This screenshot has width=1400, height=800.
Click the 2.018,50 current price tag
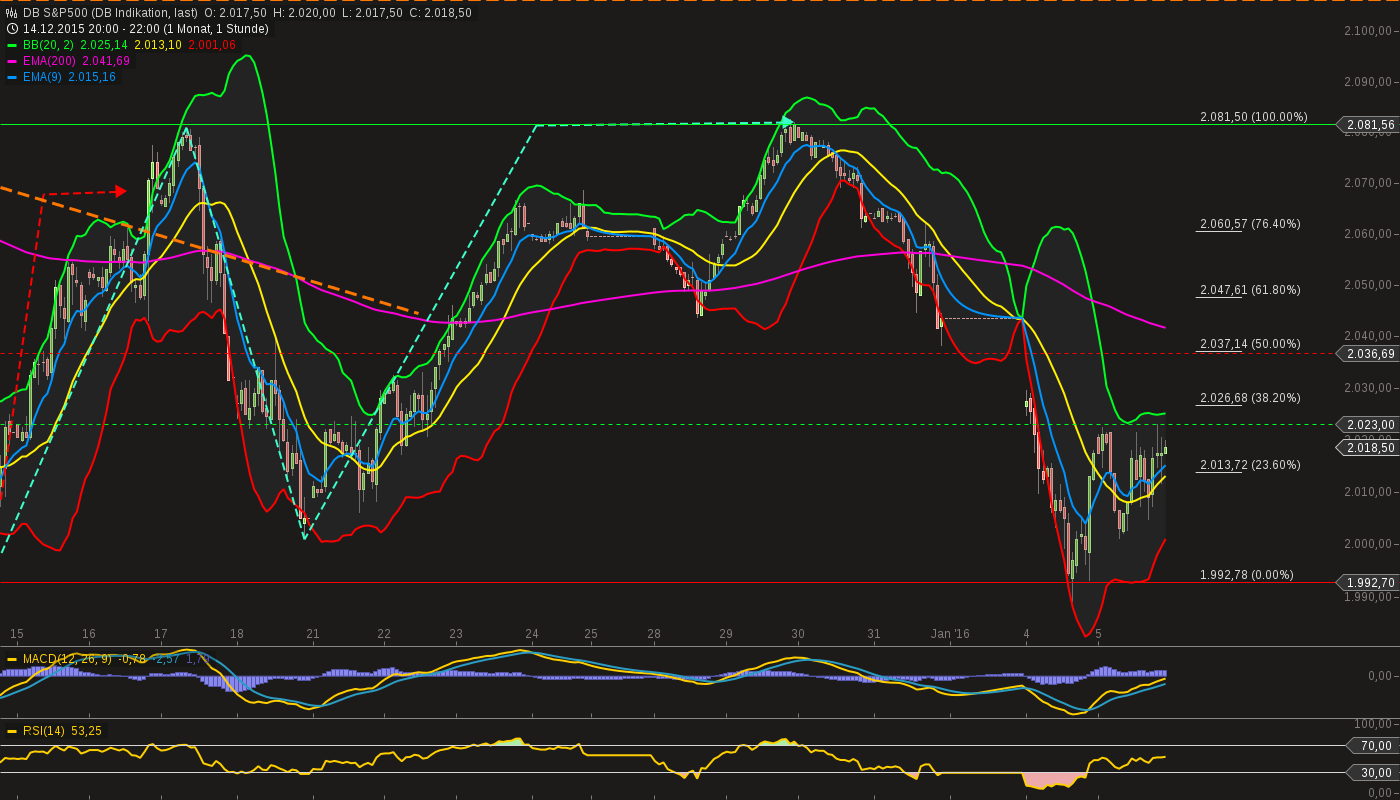click(1369, 448)
